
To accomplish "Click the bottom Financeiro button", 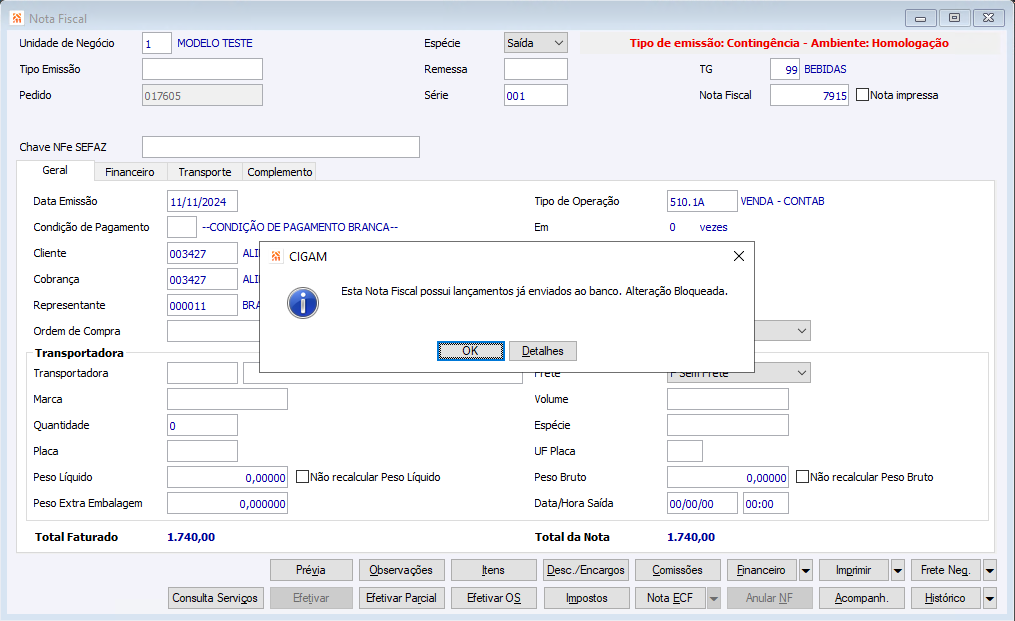I will tap(762, 570).
